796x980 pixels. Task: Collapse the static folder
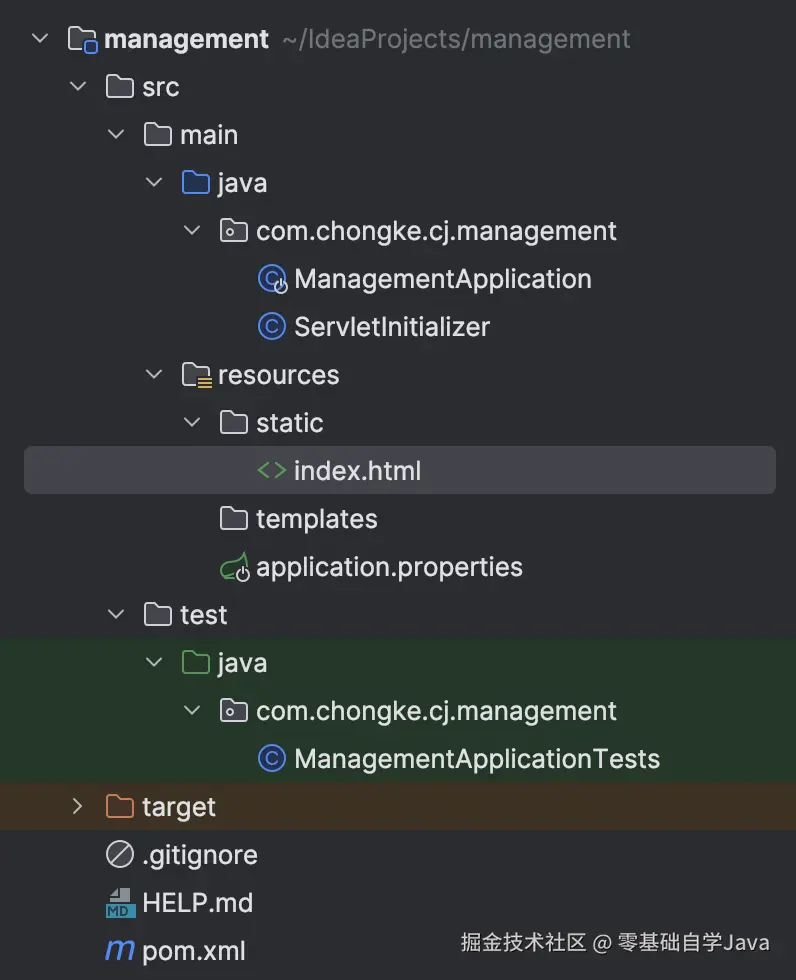click(192, 423)
